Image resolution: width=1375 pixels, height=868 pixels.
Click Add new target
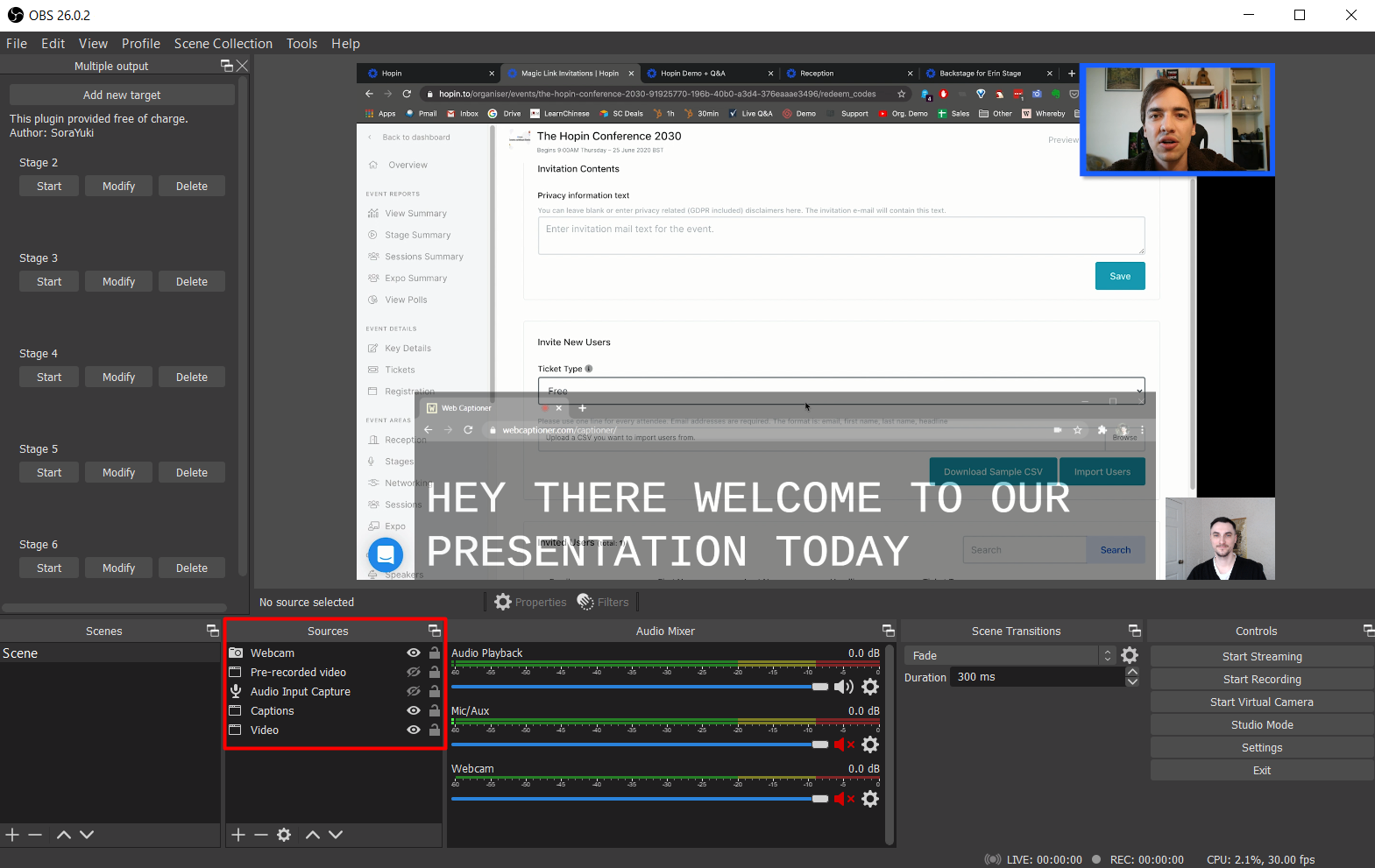122,95
